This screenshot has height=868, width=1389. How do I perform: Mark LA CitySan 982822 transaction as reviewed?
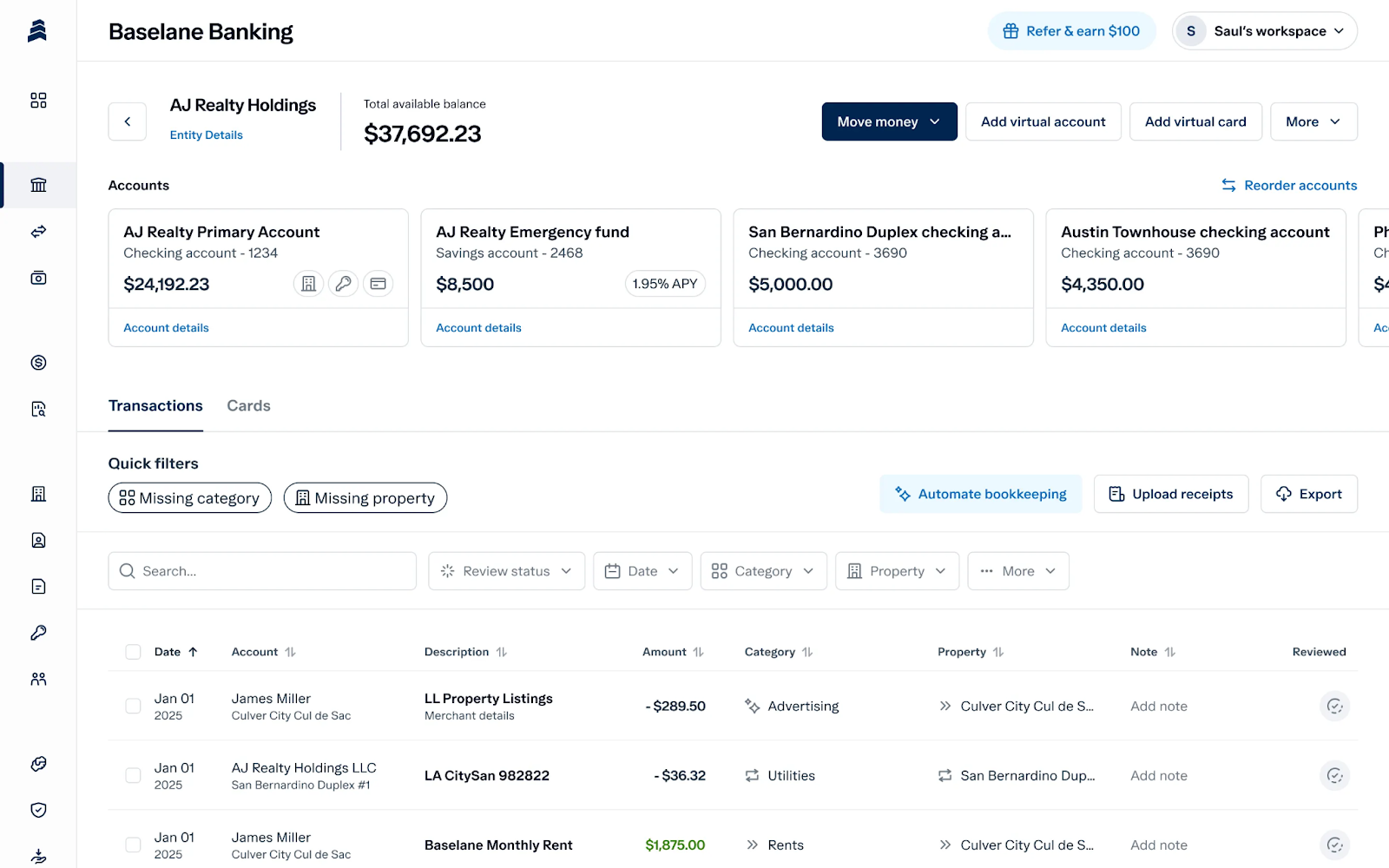tap(1334, 776)
